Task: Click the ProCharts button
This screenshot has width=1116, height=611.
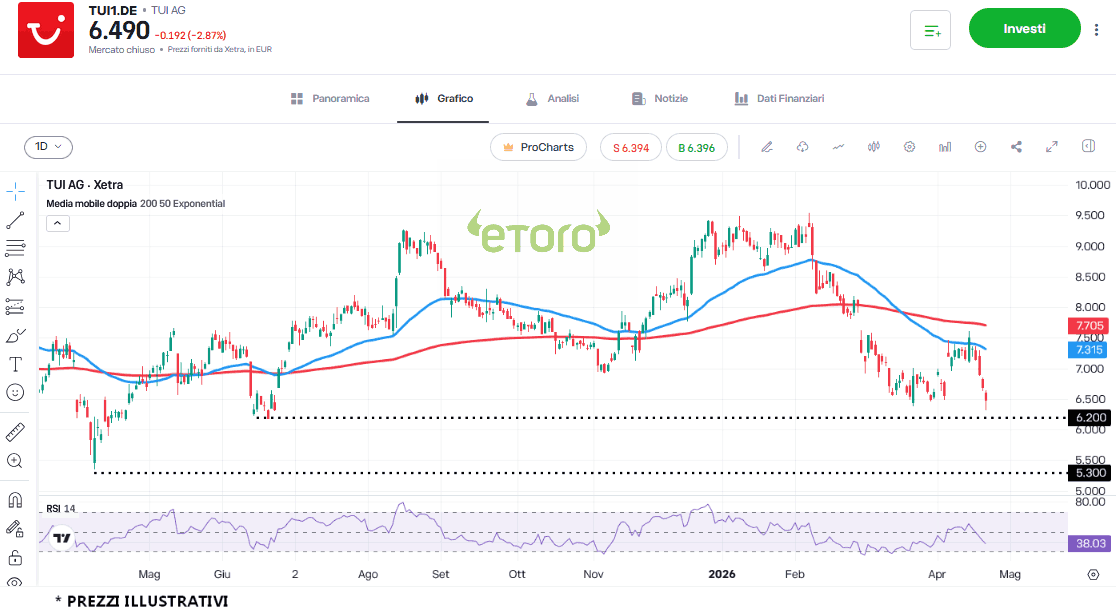Action: coord(538,147)
